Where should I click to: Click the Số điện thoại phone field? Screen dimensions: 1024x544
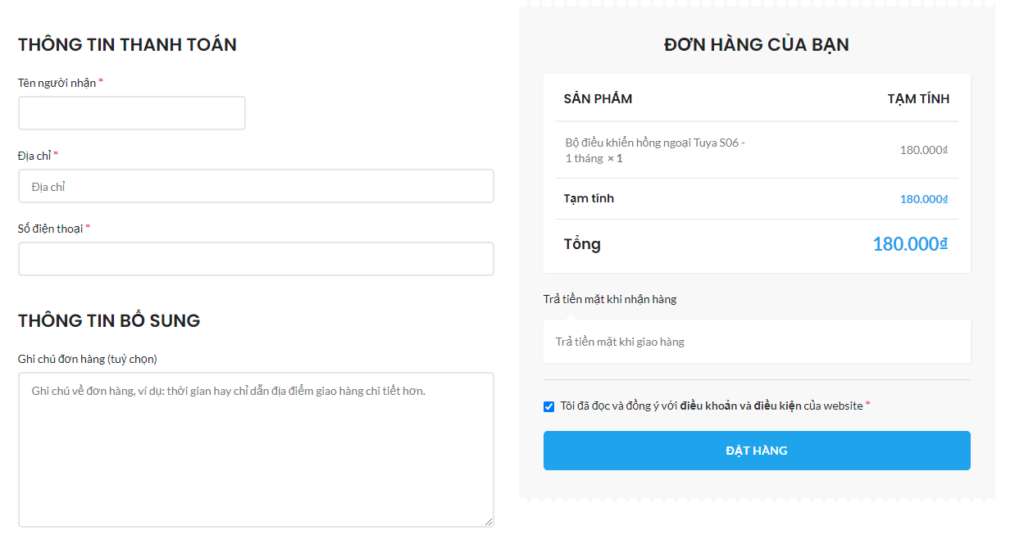255,259
